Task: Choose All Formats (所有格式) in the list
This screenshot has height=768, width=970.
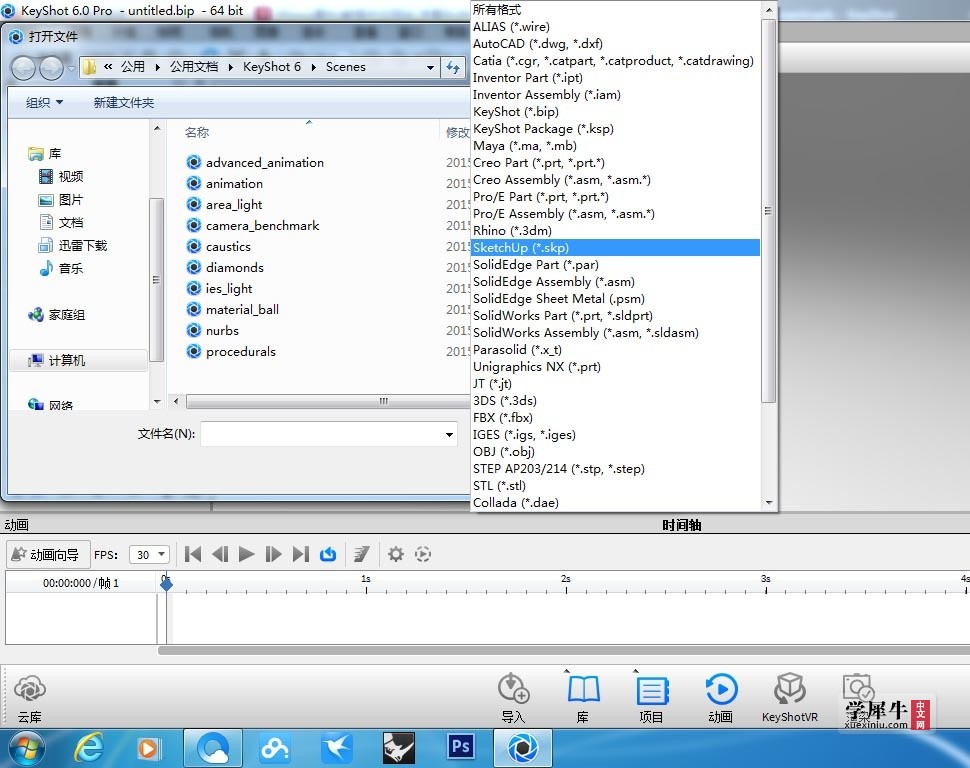Action: 616,10
